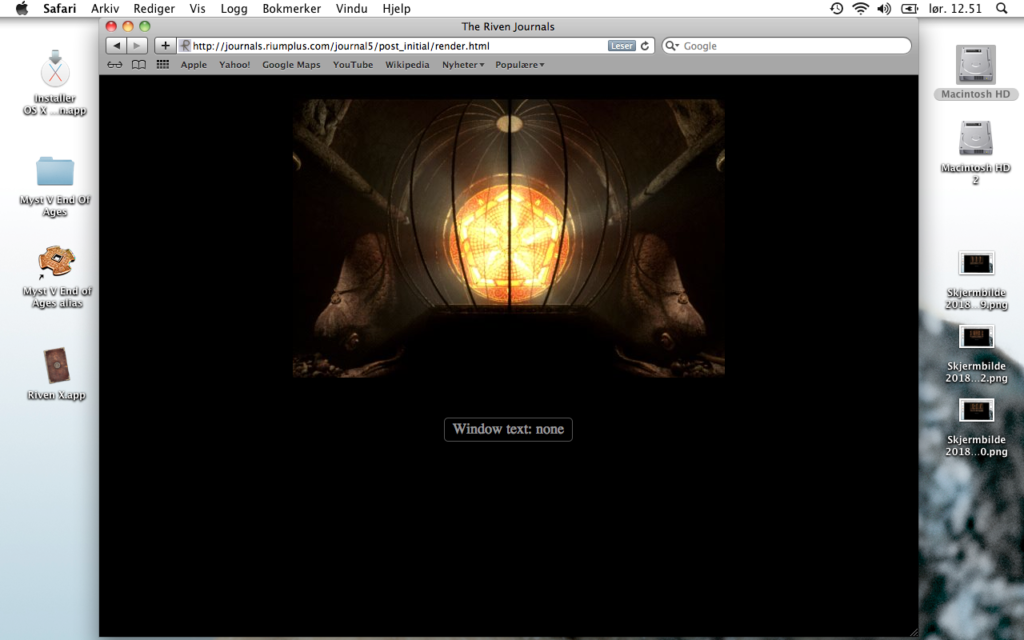Open the Logg menu
1024x640 pixels.
(234, 8)
